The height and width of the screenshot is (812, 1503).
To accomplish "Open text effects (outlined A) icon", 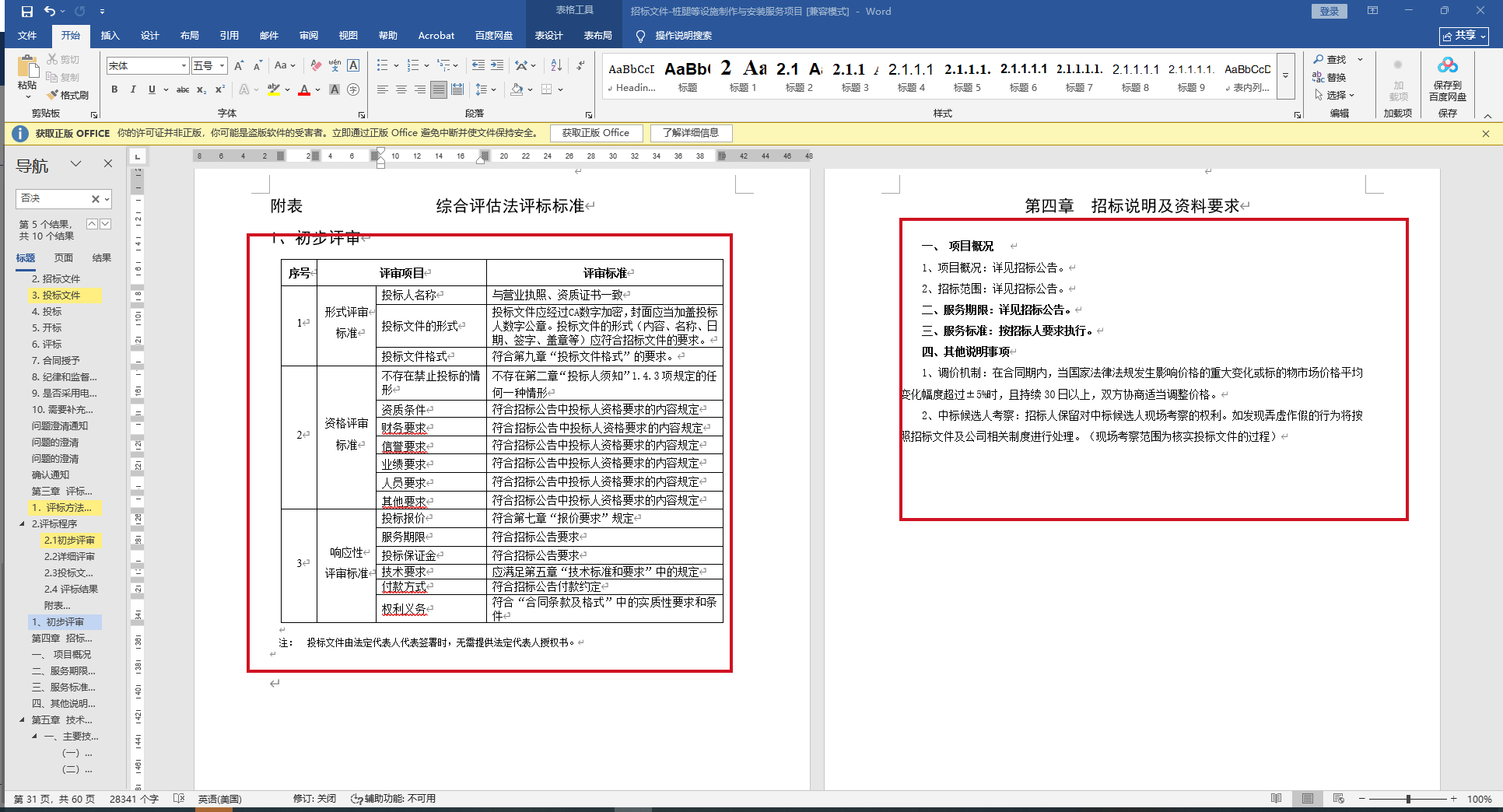I will pyautogui.click(x=244, y=89).
